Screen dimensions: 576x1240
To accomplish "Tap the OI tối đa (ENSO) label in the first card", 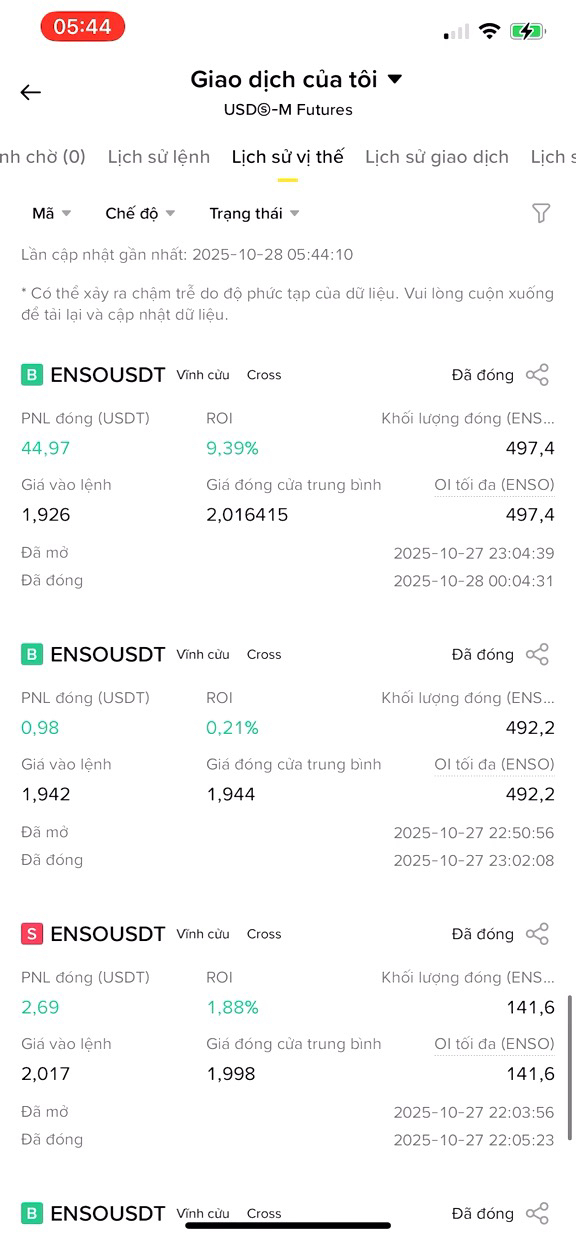I will pyautogui.click(x=494, y=485).
